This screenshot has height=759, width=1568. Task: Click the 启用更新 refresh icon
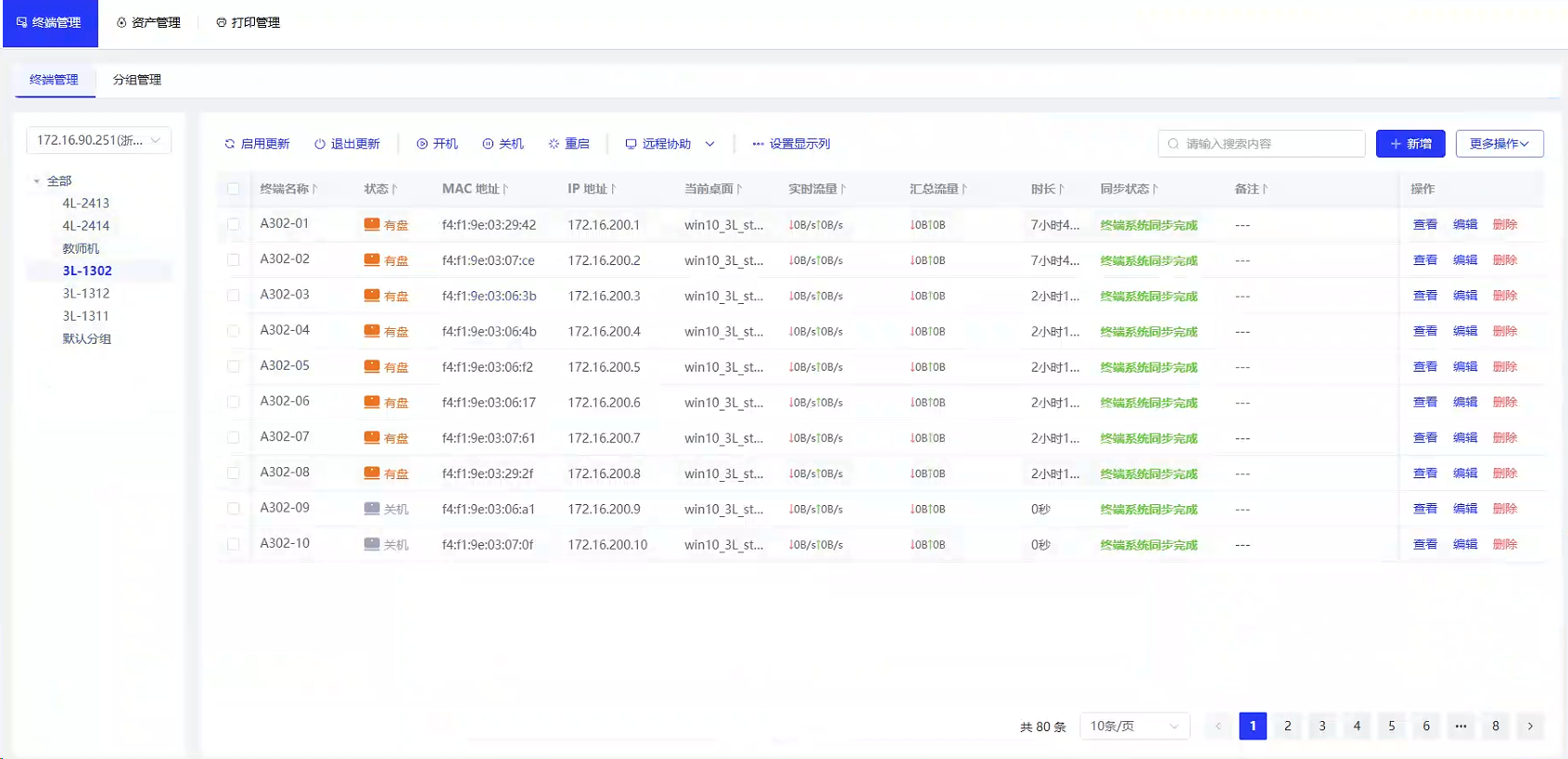click(230, 144)
